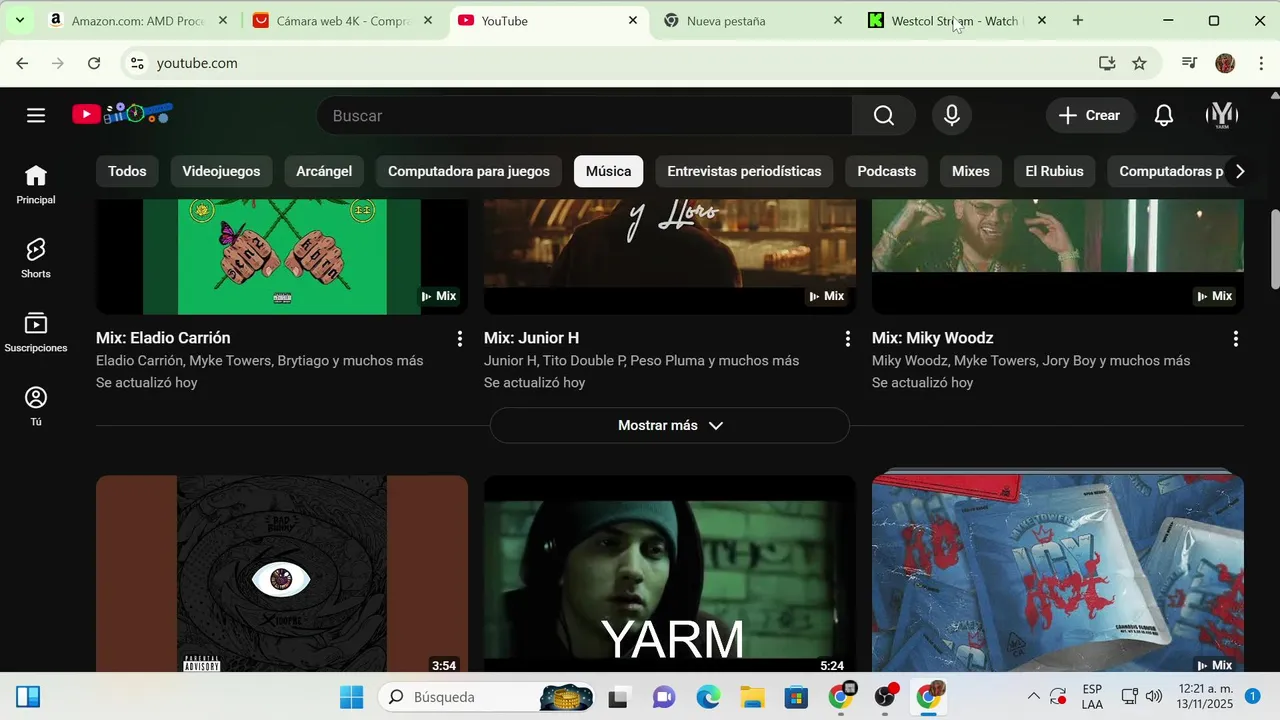
Task: Open the Mix: Miky Woodz title link
Action: click(932, 338)
